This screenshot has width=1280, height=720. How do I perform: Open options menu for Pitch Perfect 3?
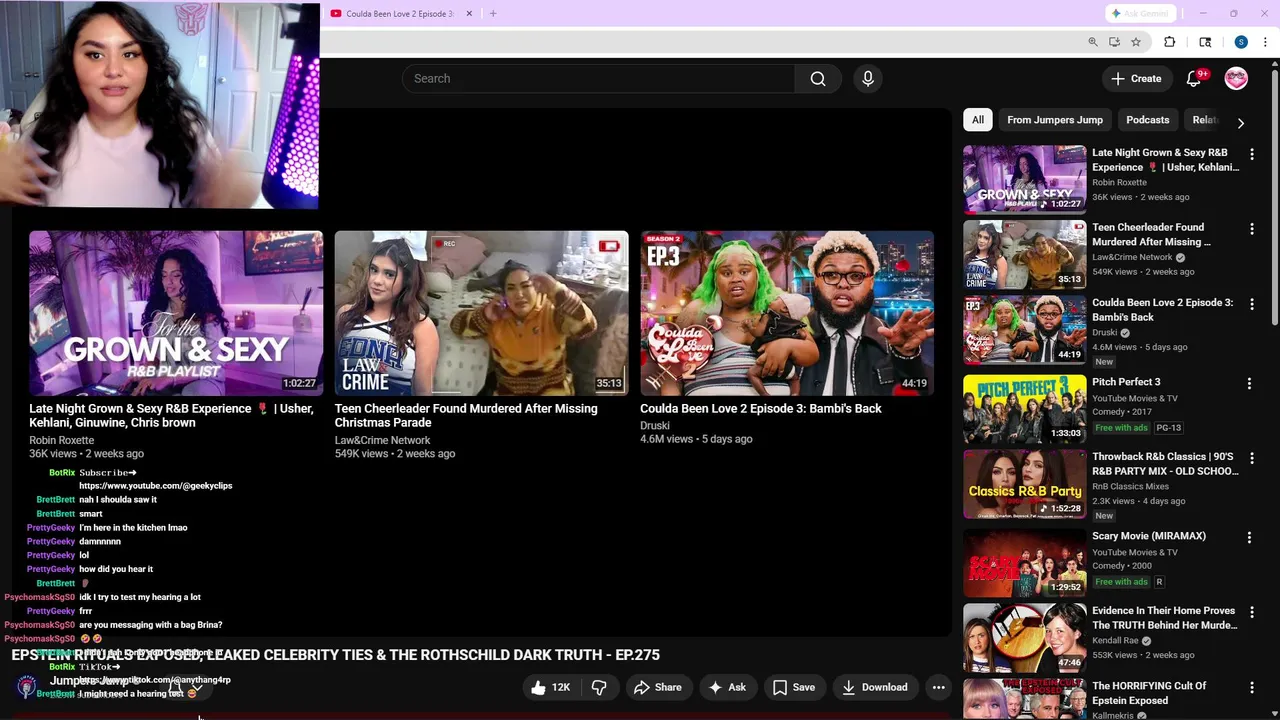pyautogui.click(x=1249, y=384)
